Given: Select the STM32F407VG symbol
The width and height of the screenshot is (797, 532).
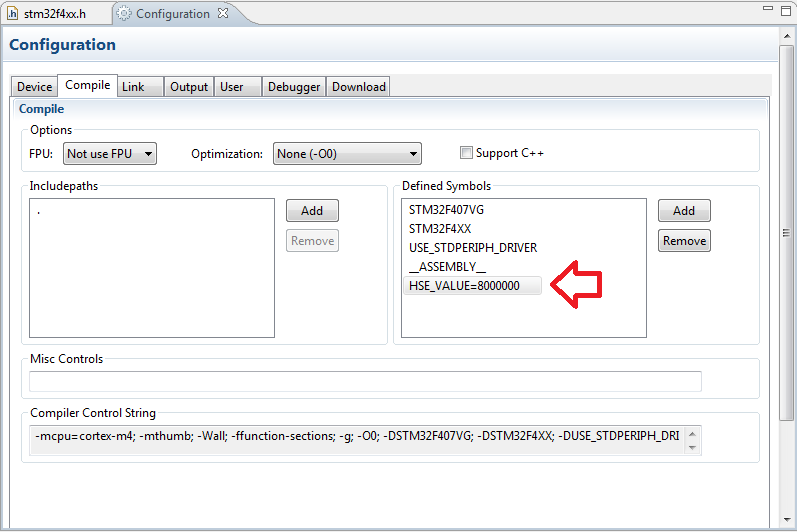Looking at the screenshot, I should pyautogui.click(x=446, y=210).
